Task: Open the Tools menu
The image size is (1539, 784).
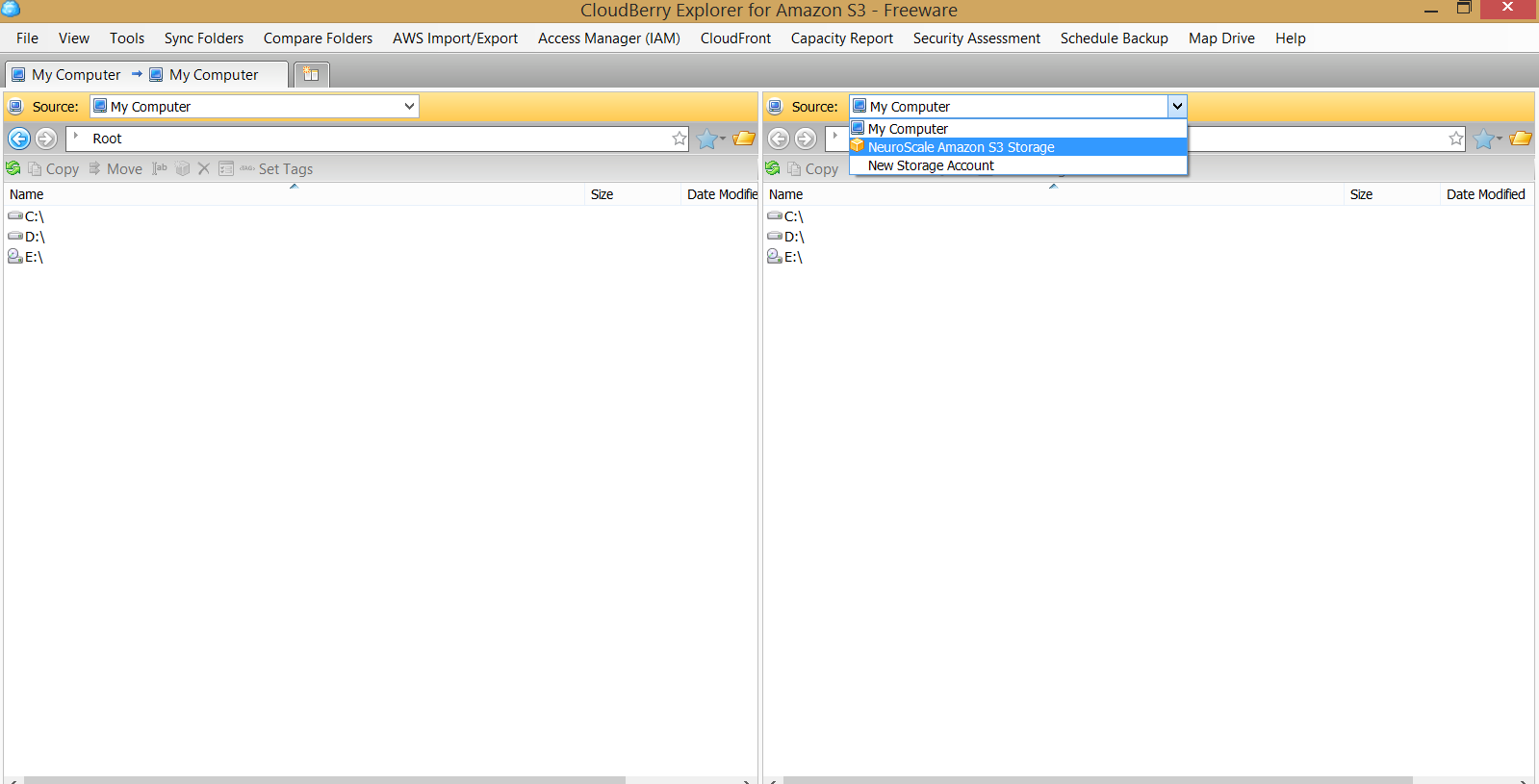Action: (x=127, y=38)
